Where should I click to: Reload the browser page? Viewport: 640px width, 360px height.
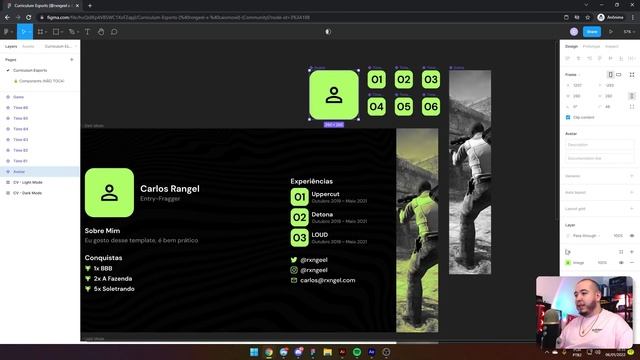pos(29,18)
